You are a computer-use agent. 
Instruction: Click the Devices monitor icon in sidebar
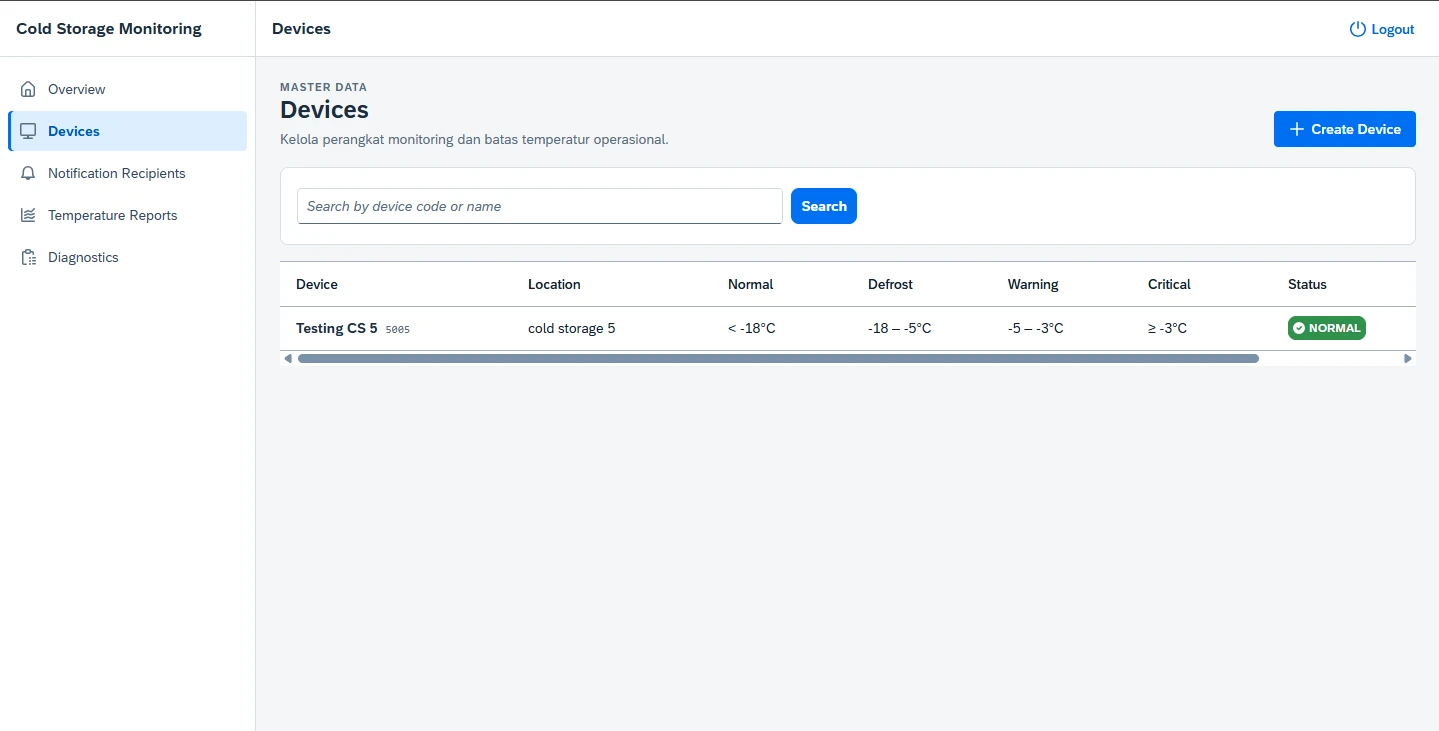click(x=28, y=131)
